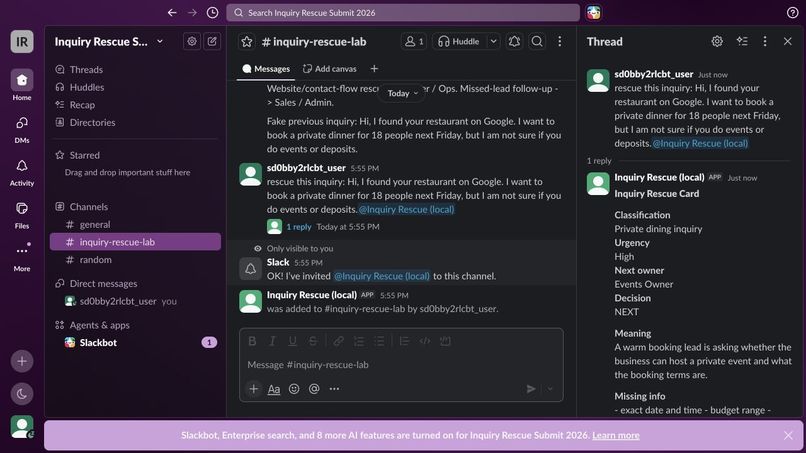Open schedule send dropdown arrow
The height and width of the screenshot is (453, 806).
550,389
